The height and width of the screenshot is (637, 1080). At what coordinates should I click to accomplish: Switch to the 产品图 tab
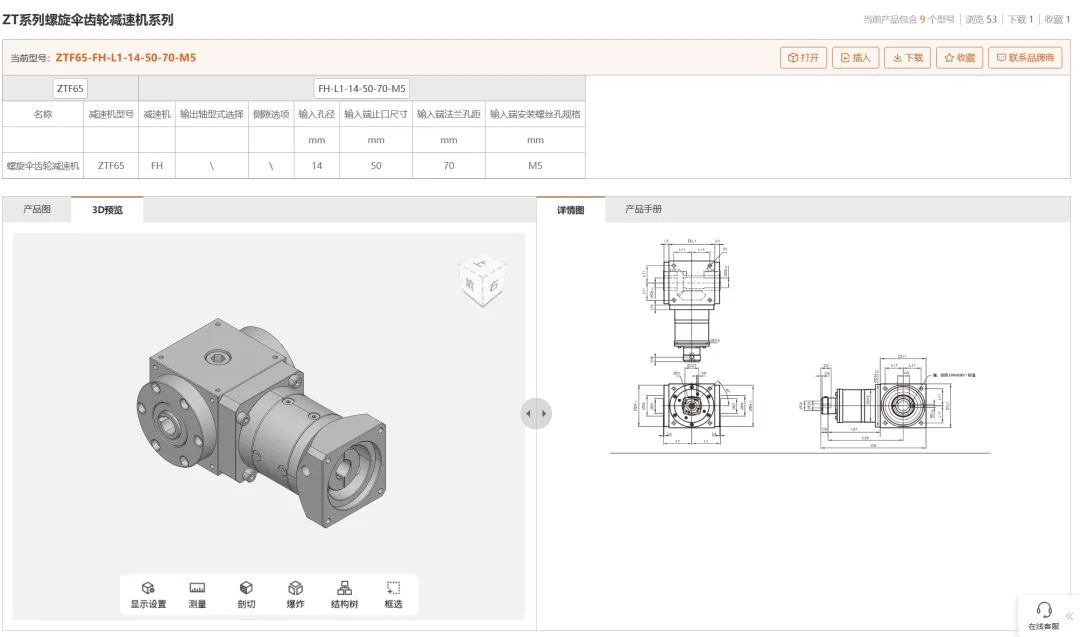coord(37,209)
